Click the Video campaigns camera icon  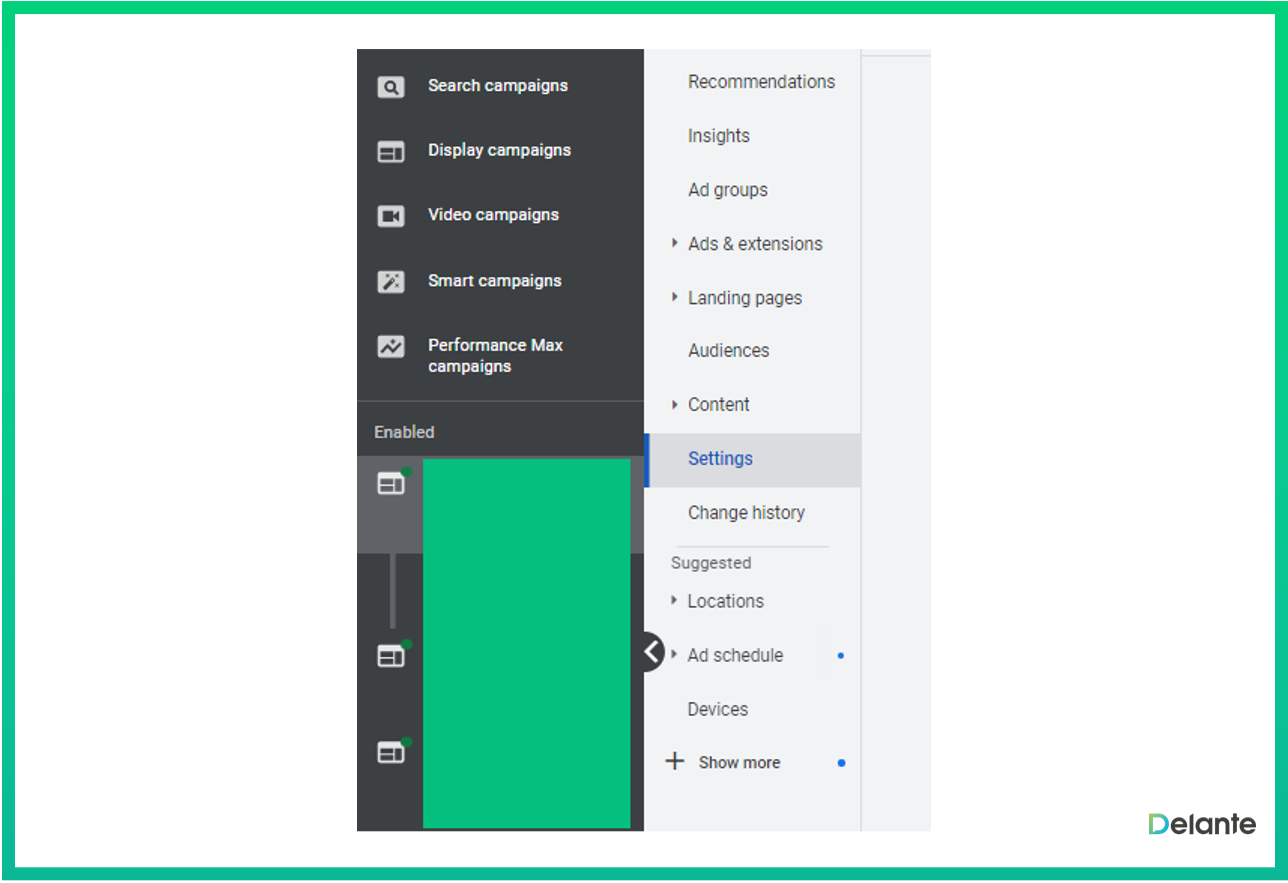(x=390, y=216)
